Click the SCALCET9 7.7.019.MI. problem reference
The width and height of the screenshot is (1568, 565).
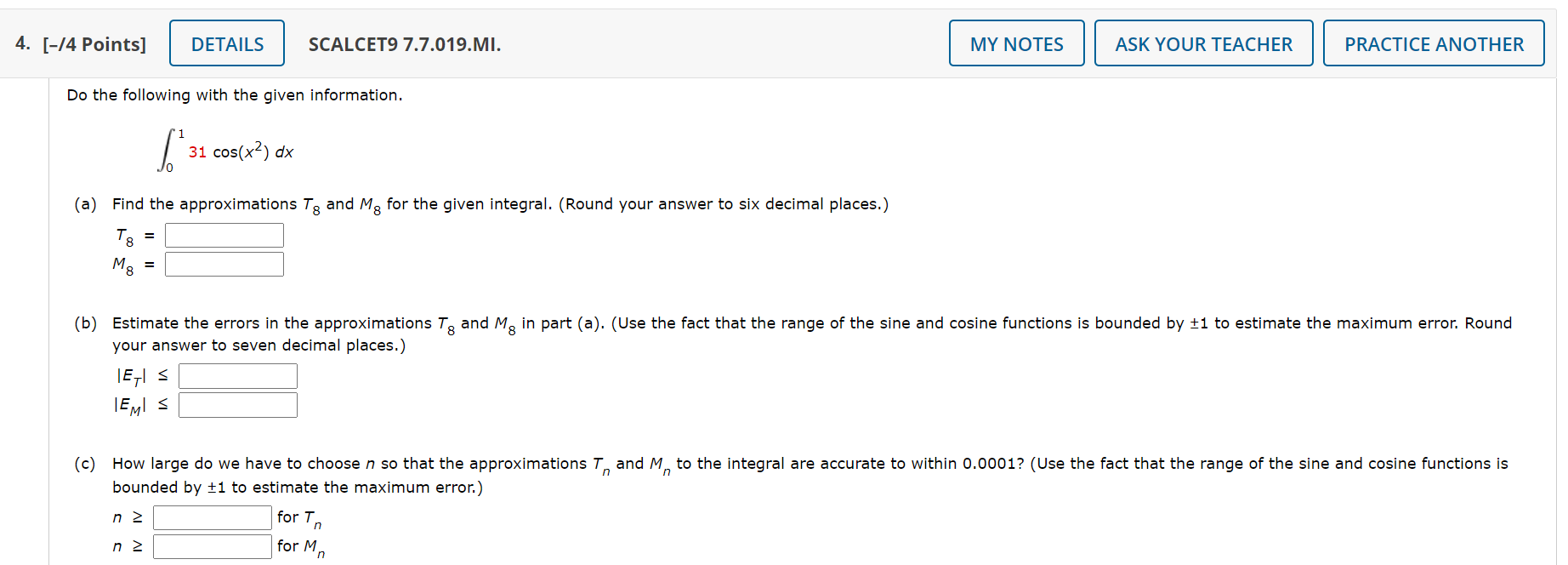404,44
